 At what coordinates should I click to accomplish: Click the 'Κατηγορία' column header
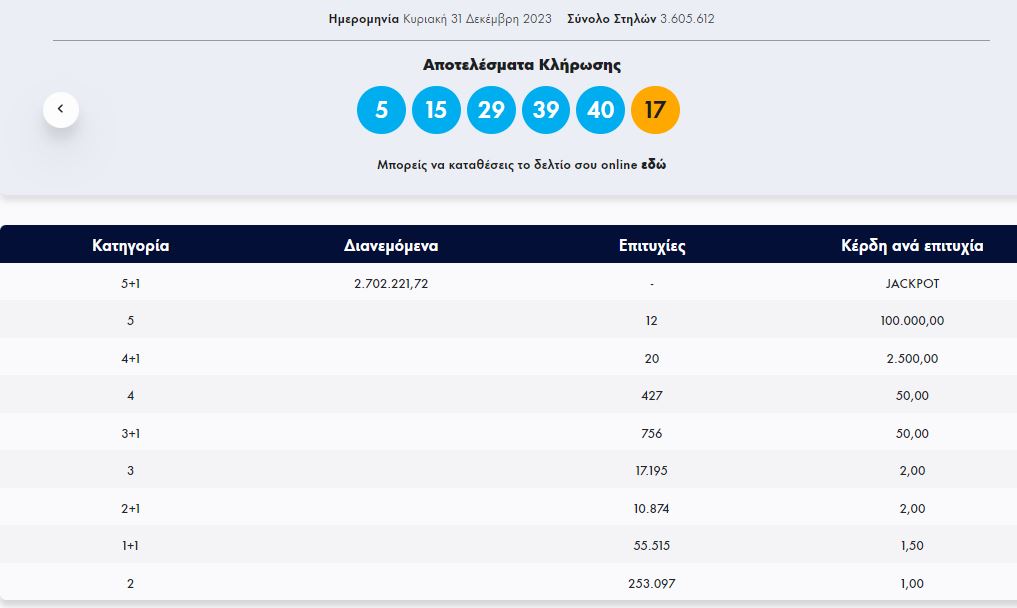pos(130,245)
